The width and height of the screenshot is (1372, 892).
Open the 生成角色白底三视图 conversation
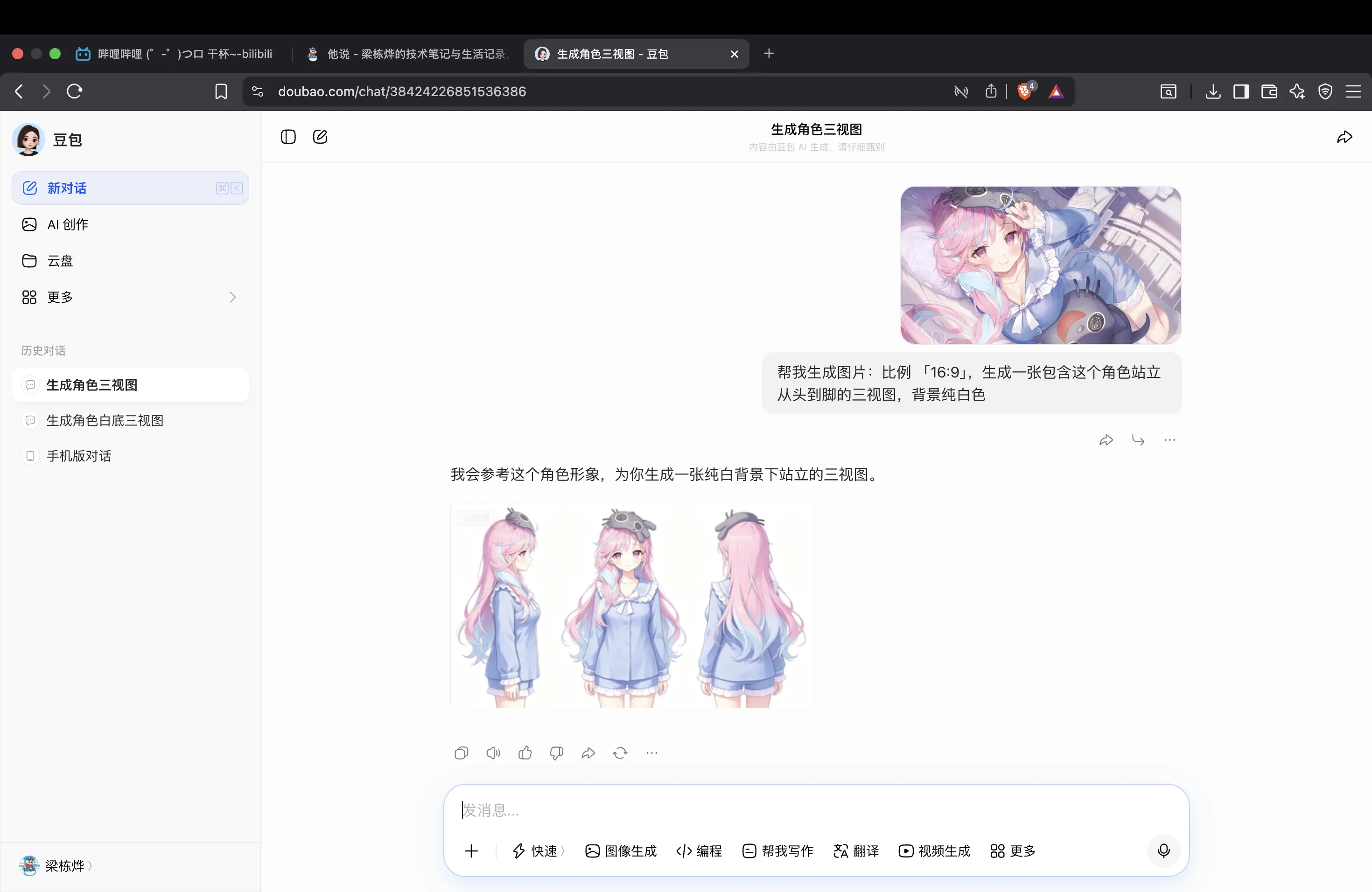(130, 421)
